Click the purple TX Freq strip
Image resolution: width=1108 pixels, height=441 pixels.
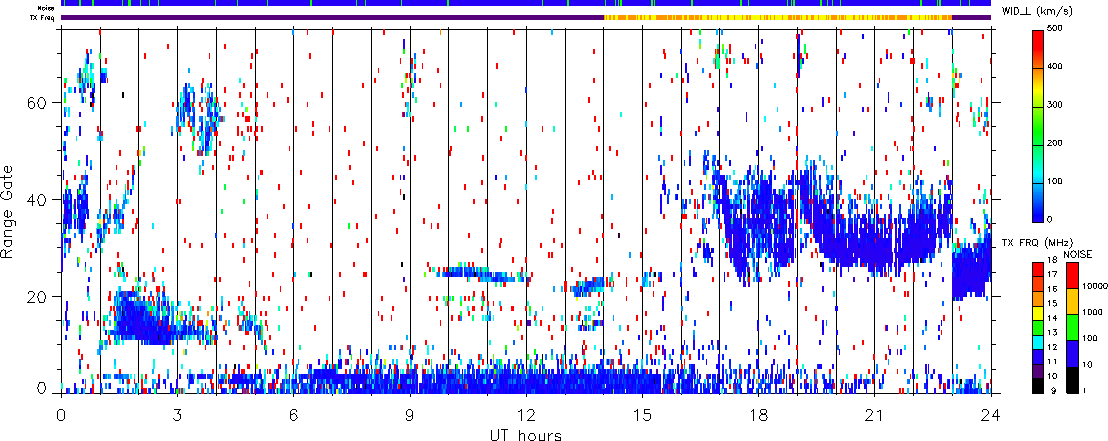(330, 17)
